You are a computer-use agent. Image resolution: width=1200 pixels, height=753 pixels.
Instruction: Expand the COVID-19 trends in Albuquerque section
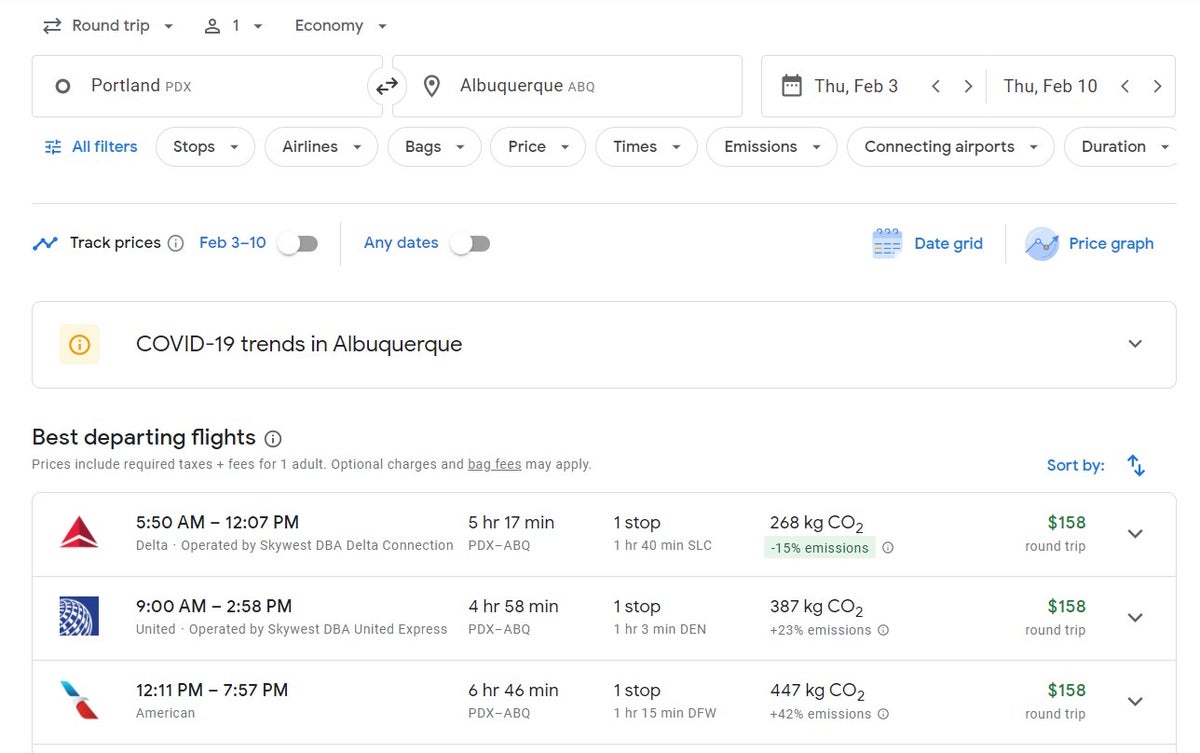1135,344
